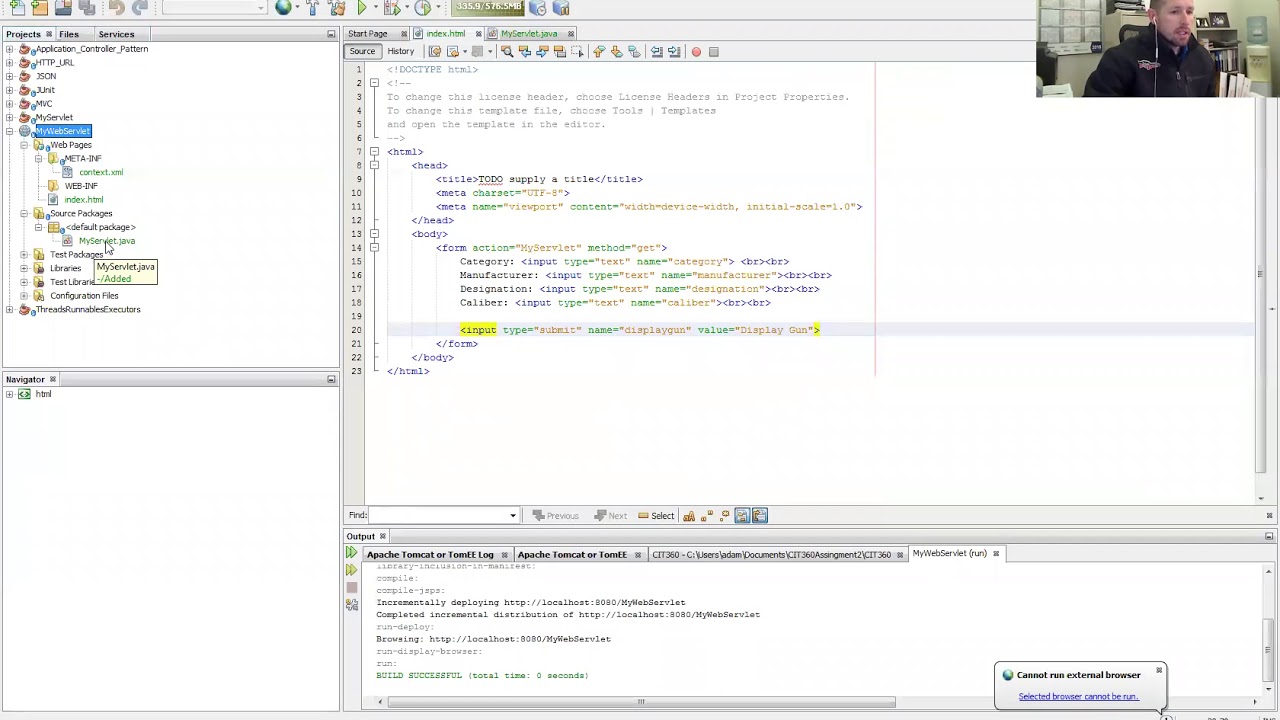The height and width of the screenshot is (720, 1280).
Task: Click Previous Bookmark editor icon
Action: pyautogui.click(x=599, y=52)
